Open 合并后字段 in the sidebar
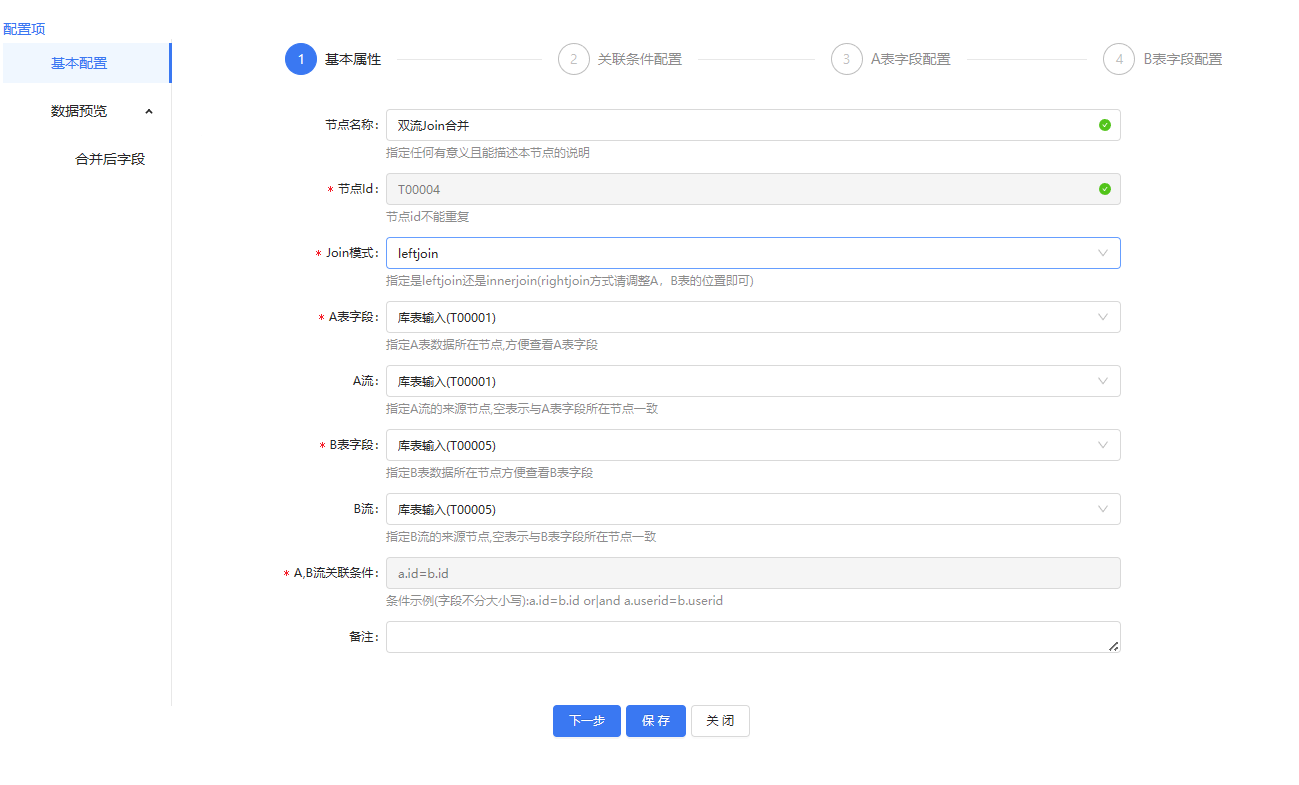Image resolution: width=1299 pixels, height=785 pixels. 110,159
